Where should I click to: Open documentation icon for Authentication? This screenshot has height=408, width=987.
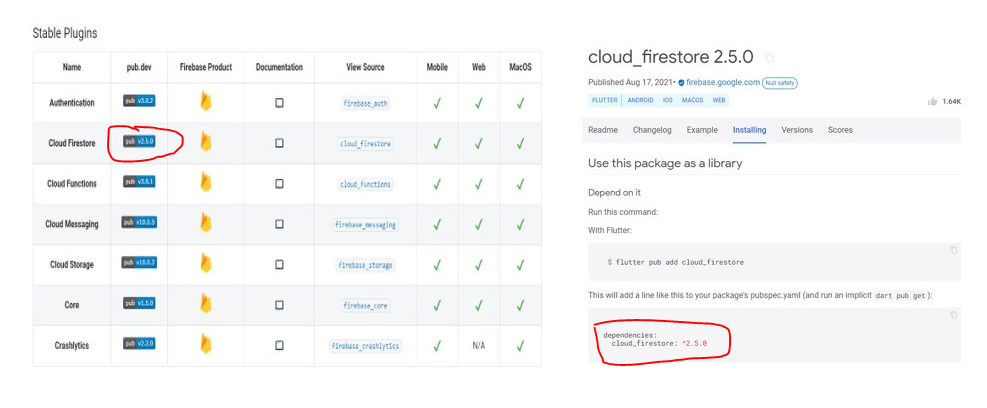pyautogui.click(x=279, y=103)
